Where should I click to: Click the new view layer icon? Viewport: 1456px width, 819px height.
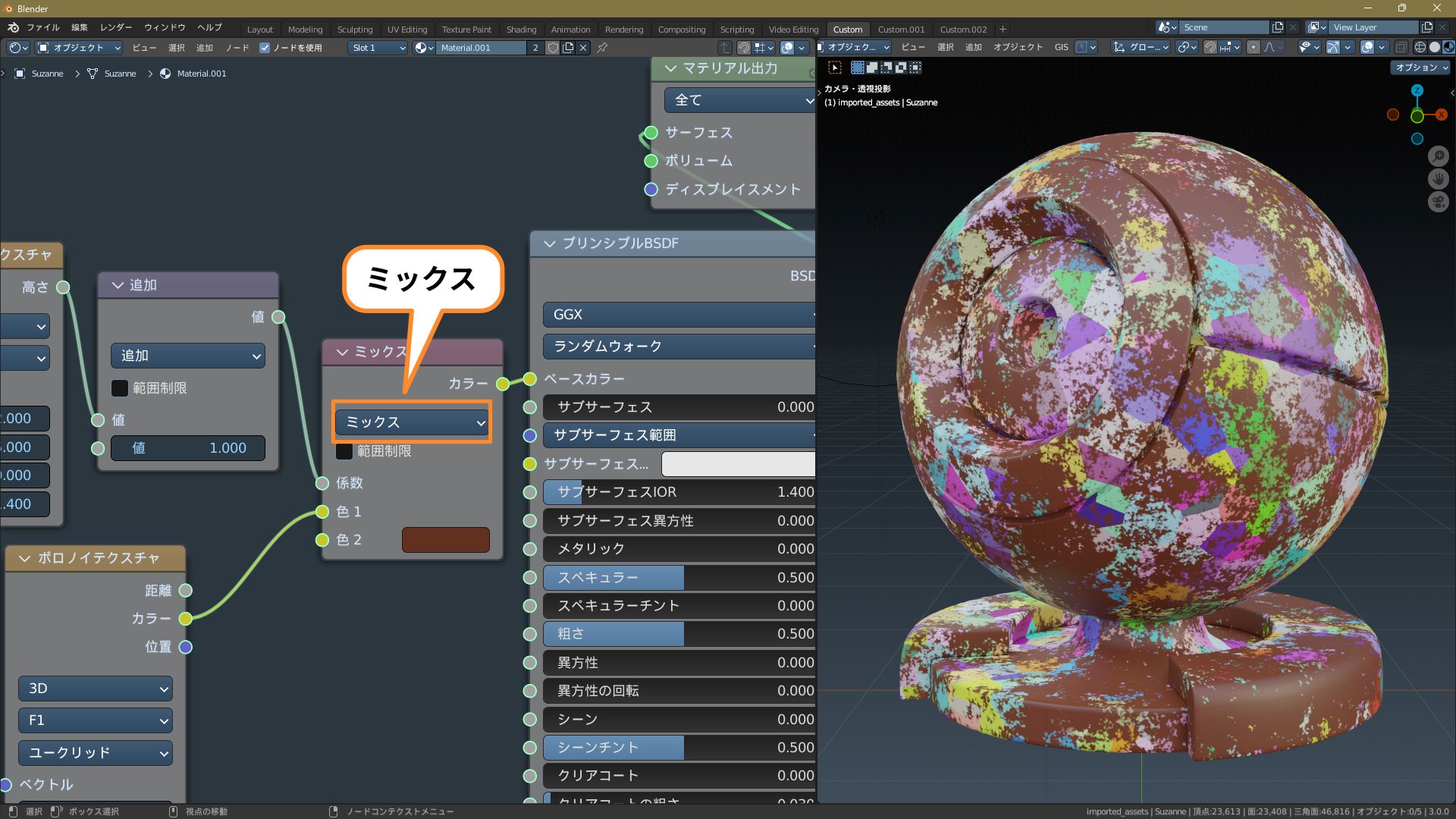[x=1427, y=27]
